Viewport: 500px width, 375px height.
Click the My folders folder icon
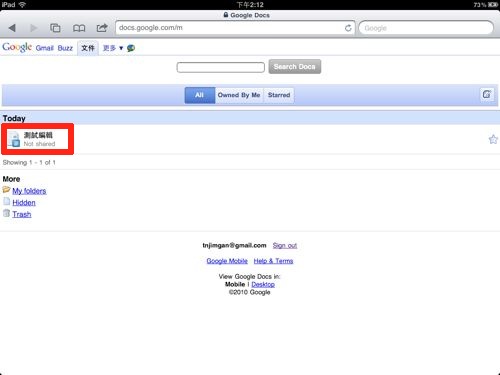point(6,190)
